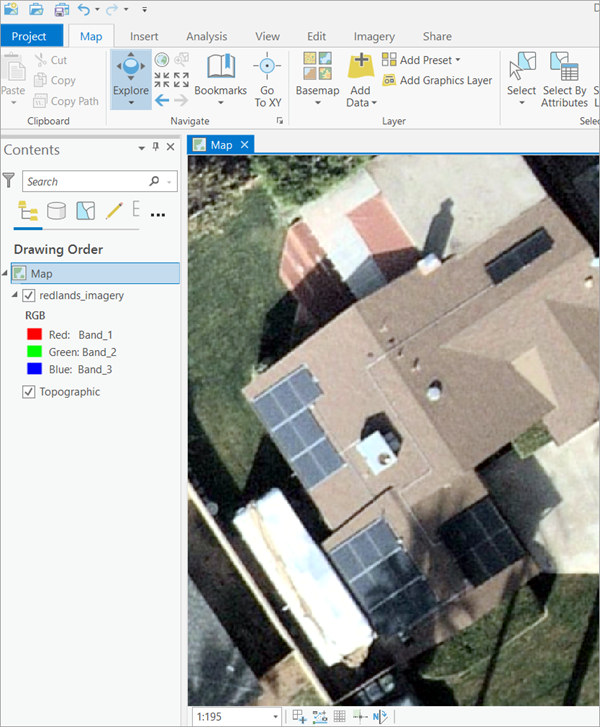
Task: Click the Add Data button icon
Action: point(360,68)
